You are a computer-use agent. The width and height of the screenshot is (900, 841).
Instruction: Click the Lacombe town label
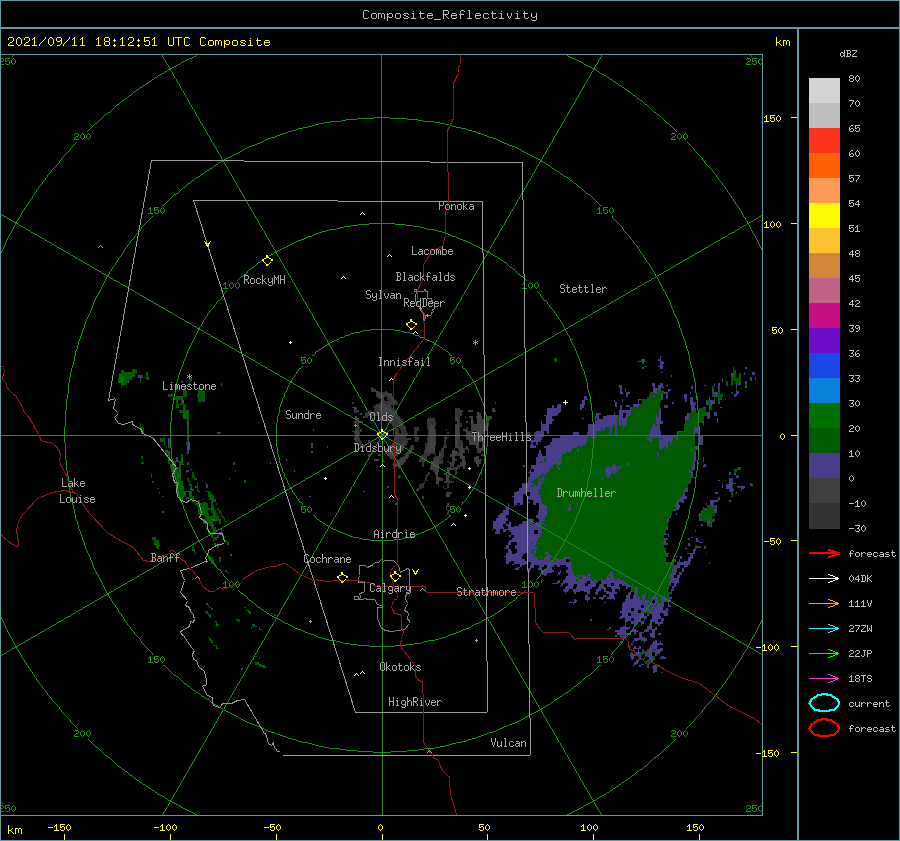432,251
